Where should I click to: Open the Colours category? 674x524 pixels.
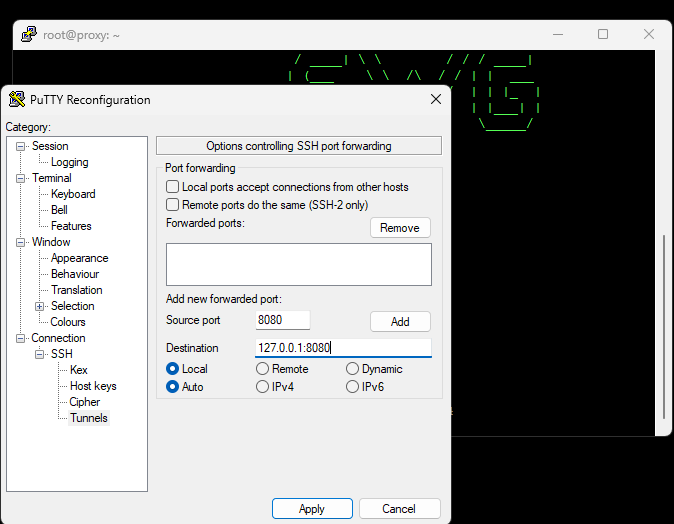68,322
